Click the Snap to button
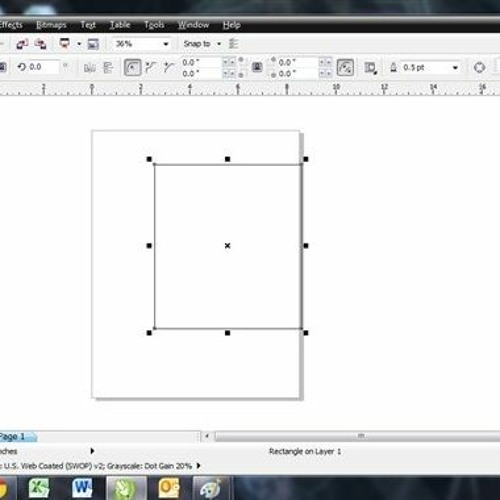The image size is (500, 500). coord(197,44)
